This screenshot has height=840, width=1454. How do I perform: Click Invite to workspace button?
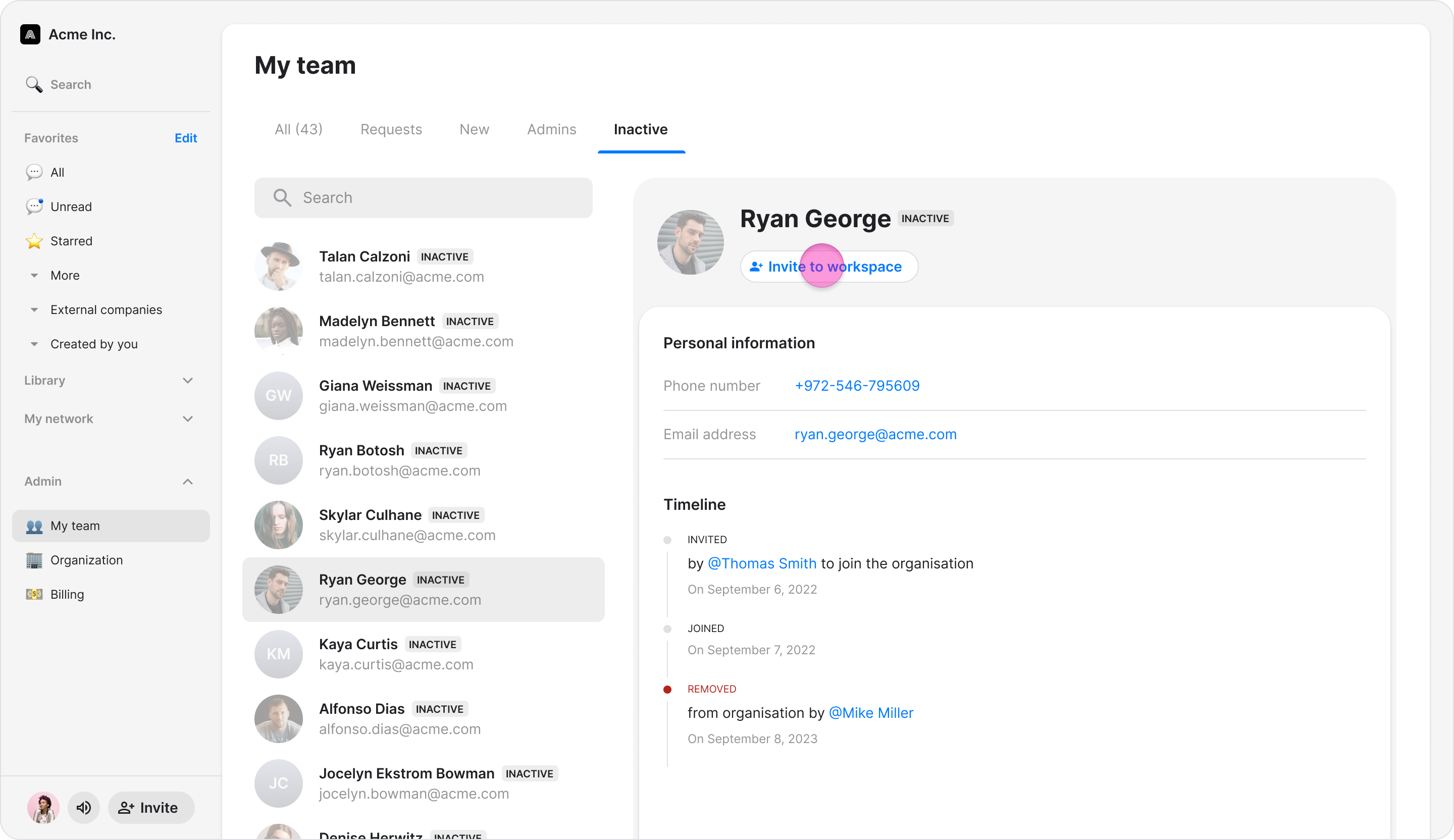[828, 267]
